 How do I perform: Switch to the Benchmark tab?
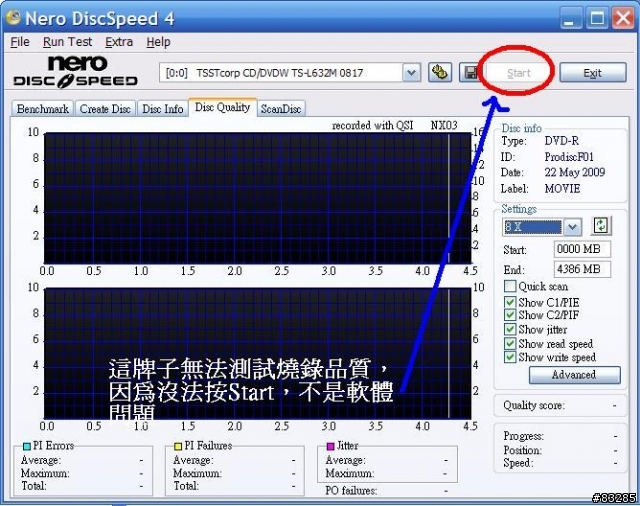point(42,109)
